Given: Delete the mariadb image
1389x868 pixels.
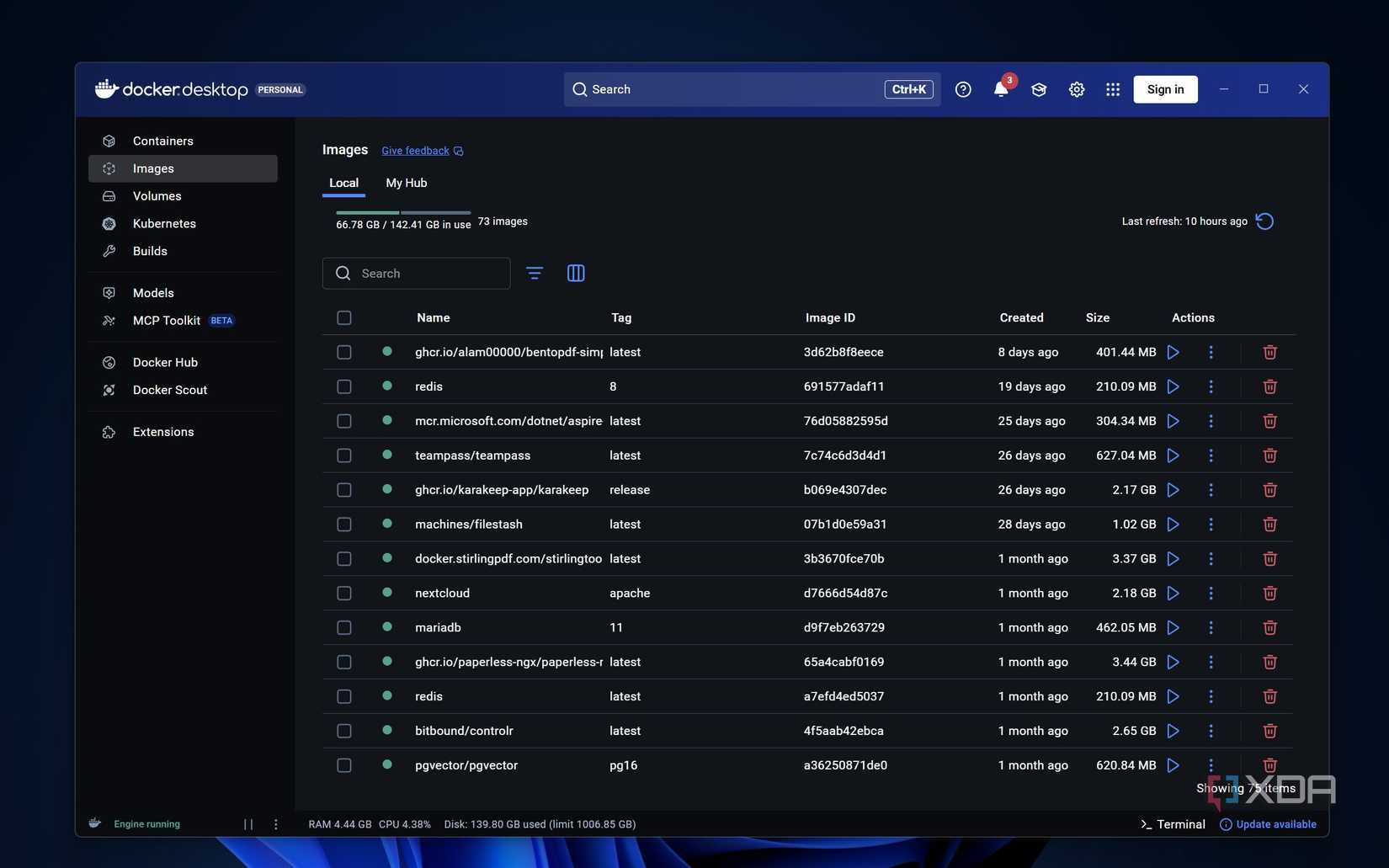Looking at the screenshot, I should tap(1270, 628).
